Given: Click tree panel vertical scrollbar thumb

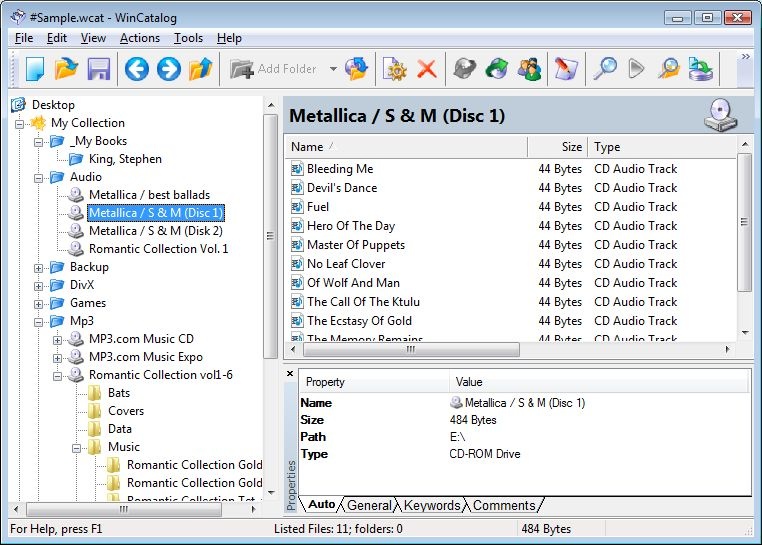Looking at the screenshot, I should pyautogui.click(x=270, y=236).
